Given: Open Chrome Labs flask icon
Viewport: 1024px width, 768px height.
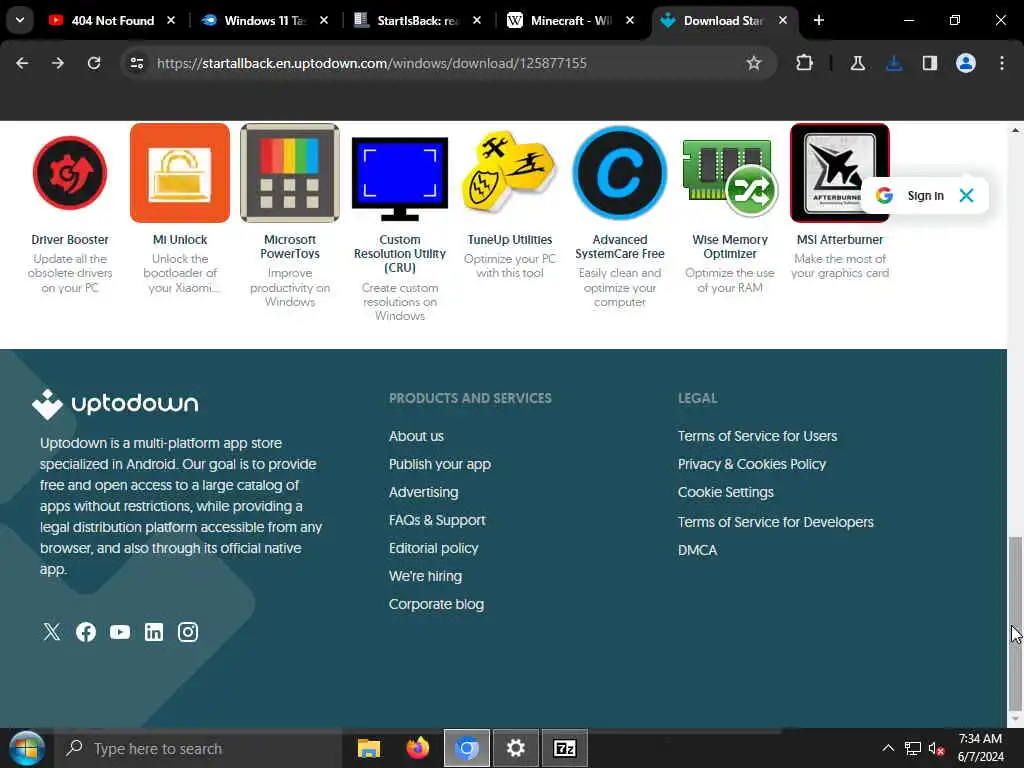Looking at the screenshot, I should point(857,63).
